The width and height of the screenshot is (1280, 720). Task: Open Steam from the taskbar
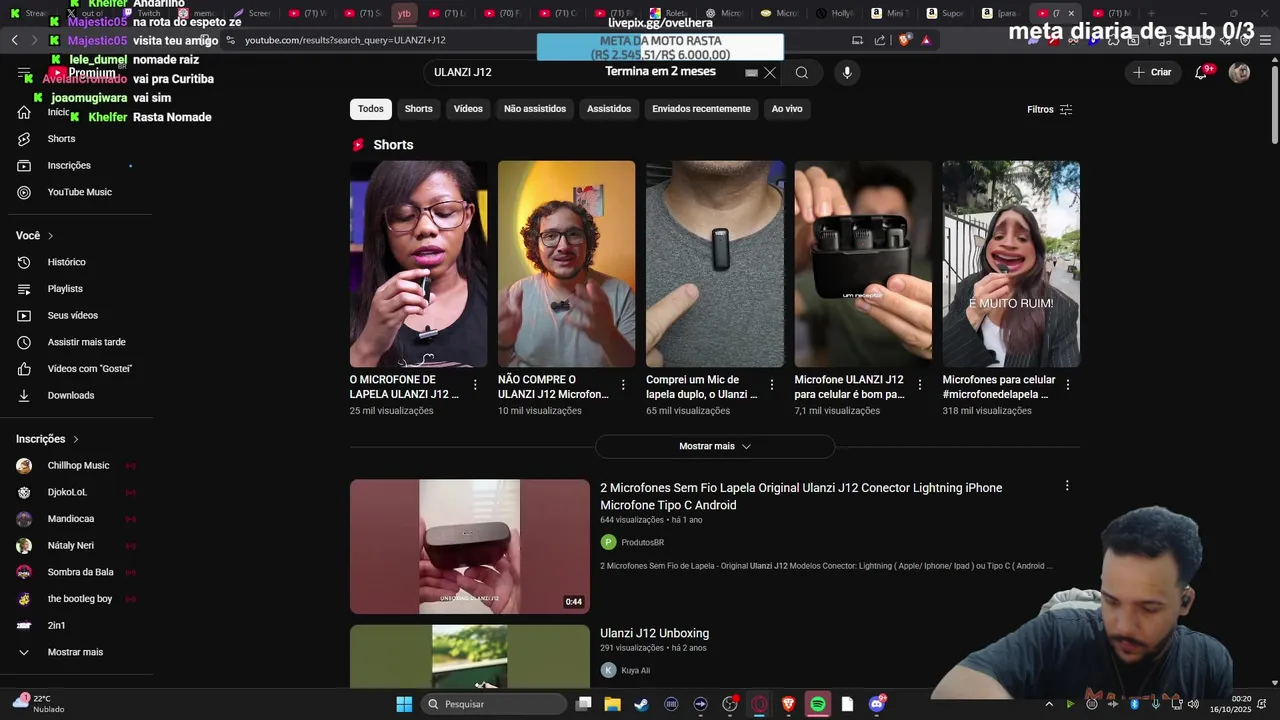pos(641,704)
